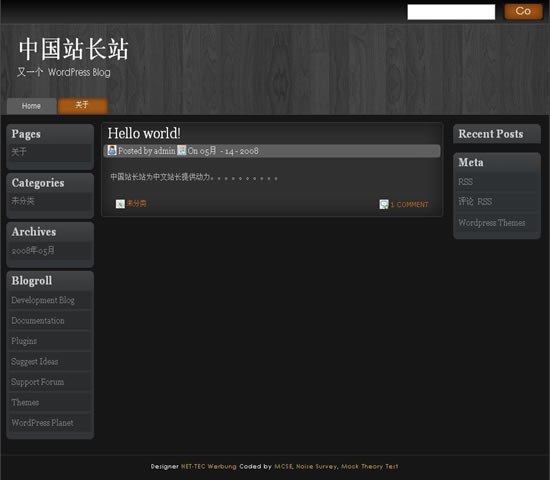
Task: Open the orange category link under the post
Action: [136, 204]
